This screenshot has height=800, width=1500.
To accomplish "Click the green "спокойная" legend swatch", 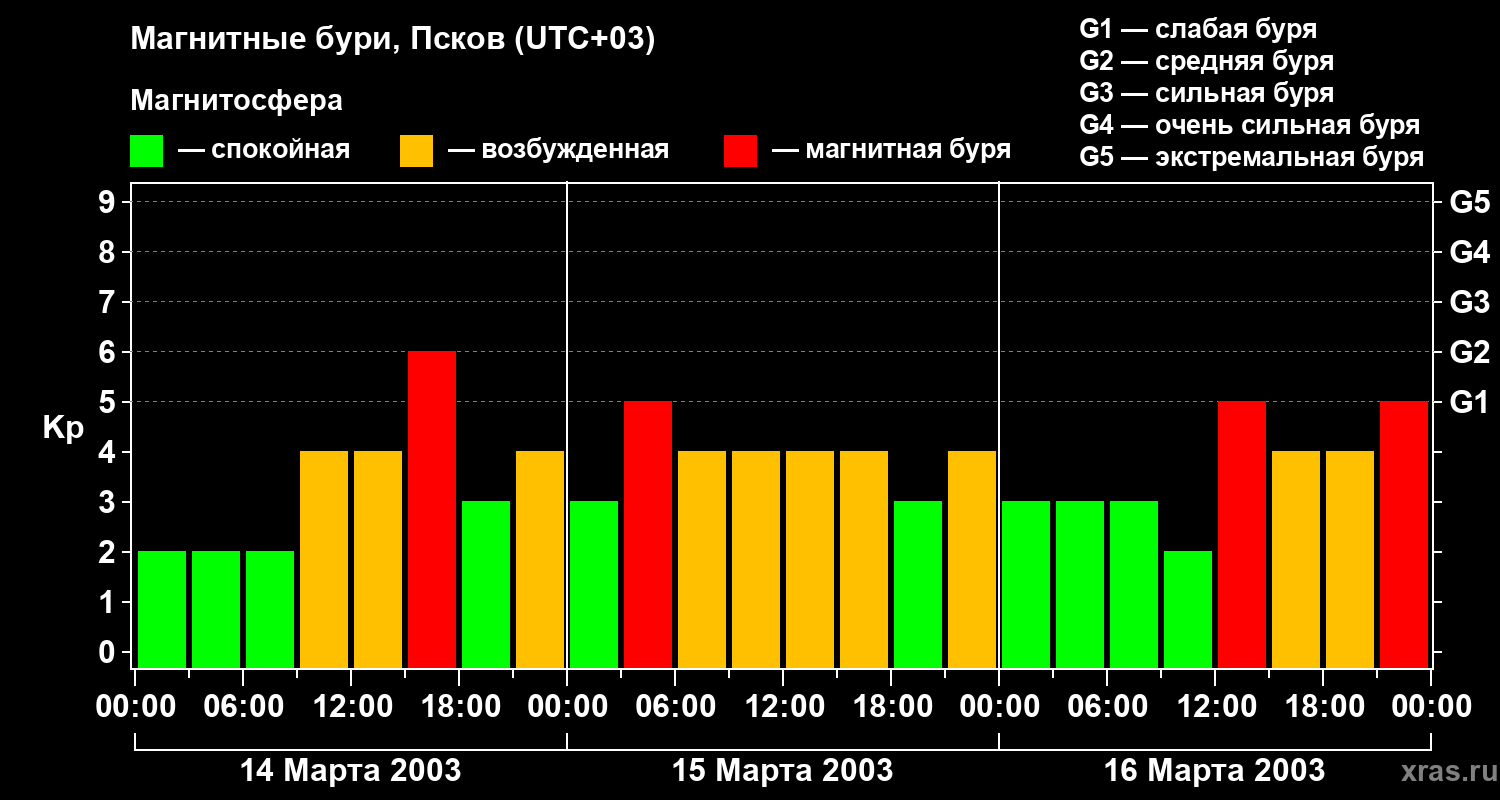I will 146,151.
